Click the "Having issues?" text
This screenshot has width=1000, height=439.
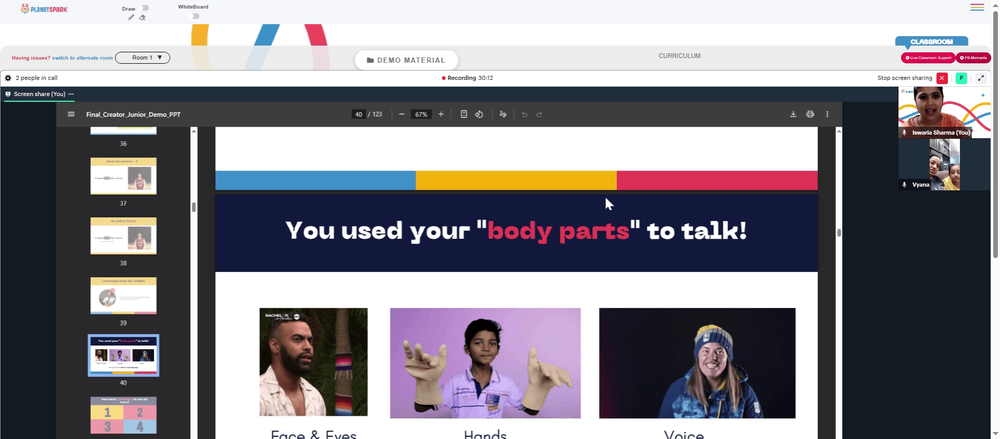coord(31,58)
